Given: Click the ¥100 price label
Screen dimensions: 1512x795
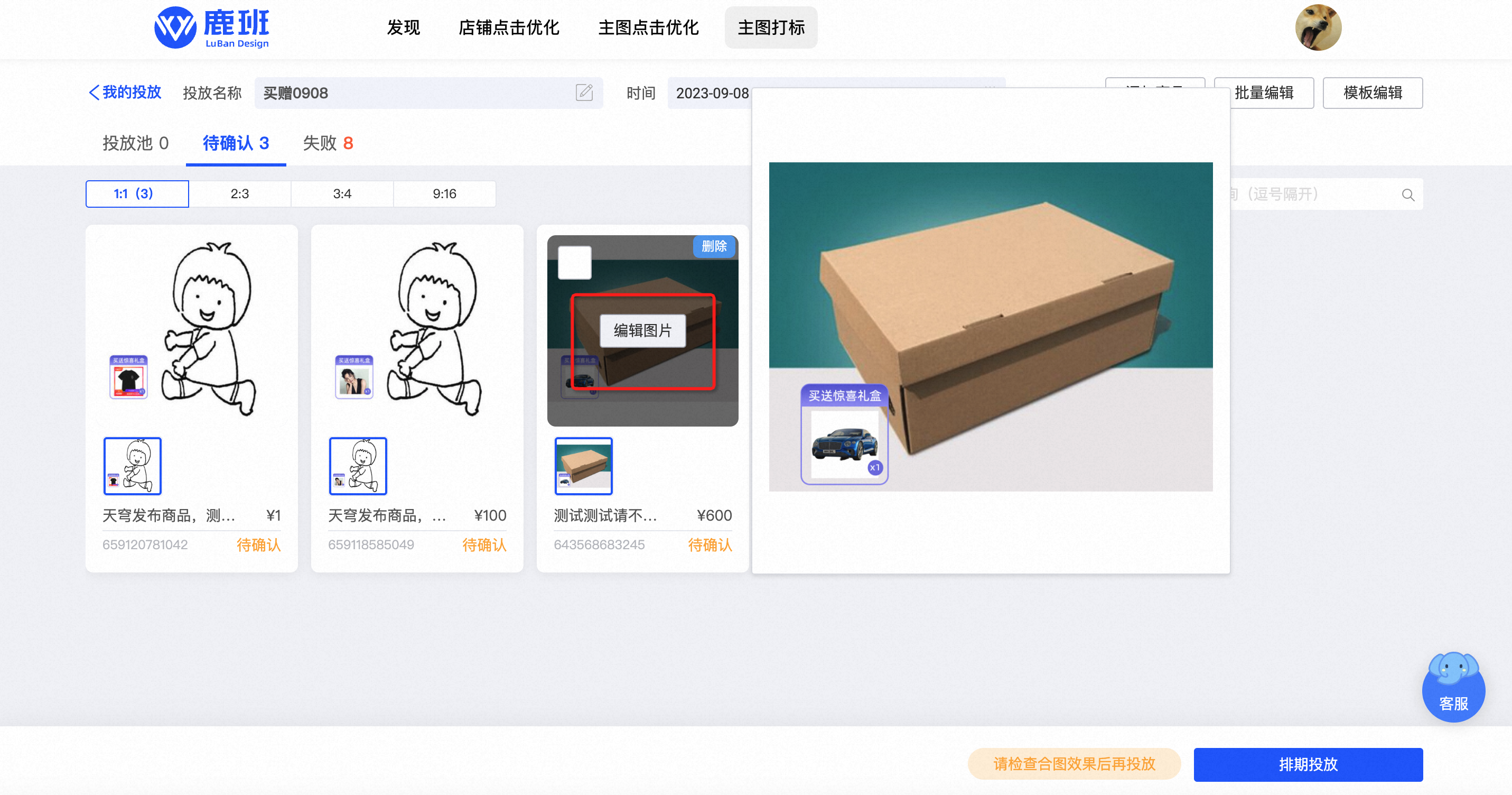Looking at the screenshot, I should pos(490,515).
